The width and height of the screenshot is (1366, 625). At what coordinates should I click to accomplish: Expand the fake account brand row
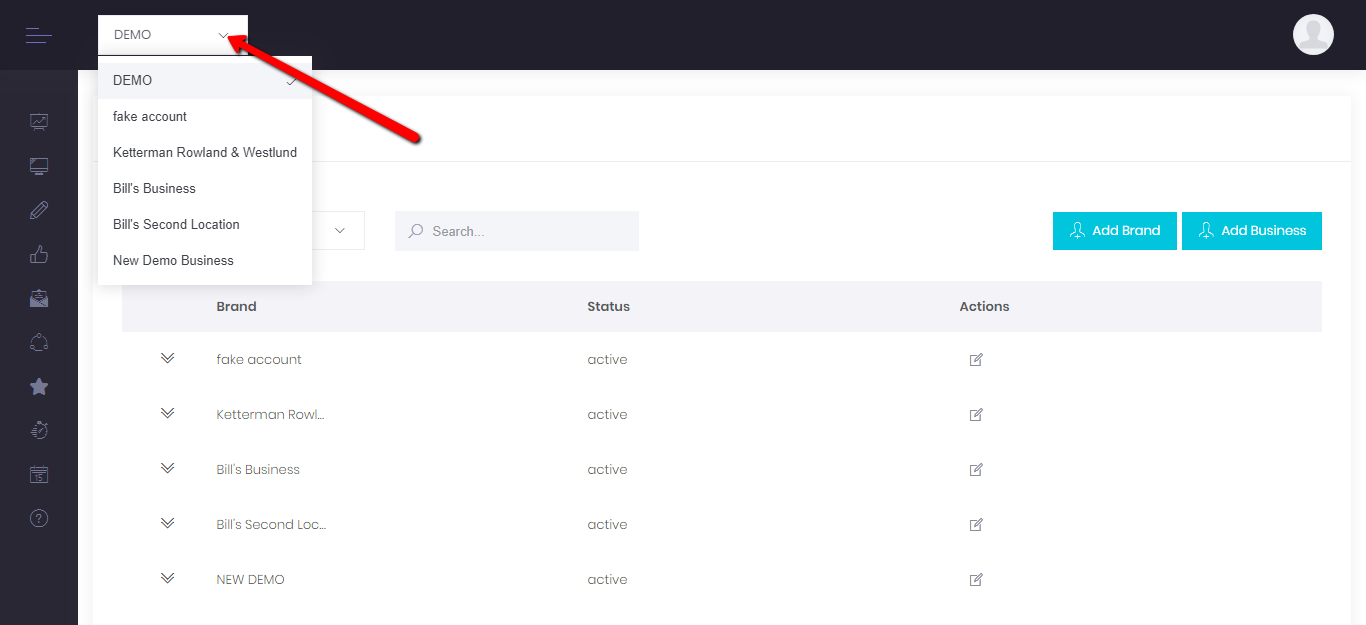[x=167, y=358]
